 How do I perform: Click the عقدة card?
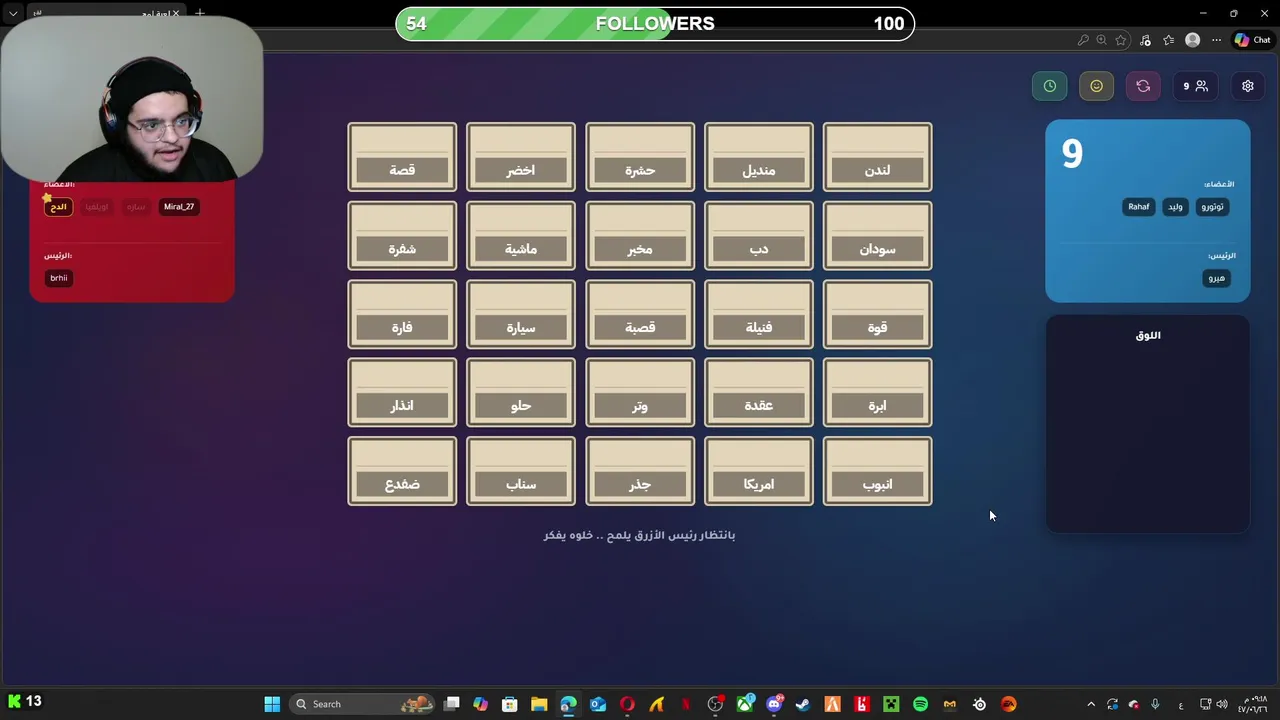(x=758, y=392)
